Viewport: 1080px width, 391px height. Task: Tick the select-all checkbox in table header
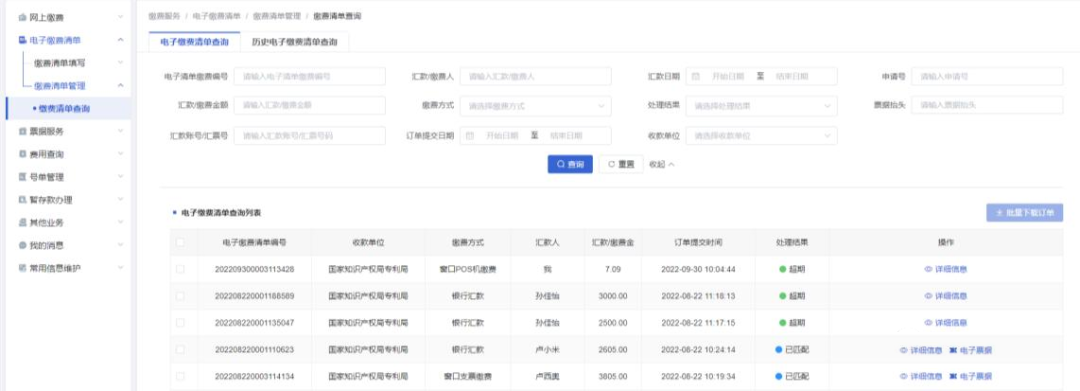pos(180,242)
